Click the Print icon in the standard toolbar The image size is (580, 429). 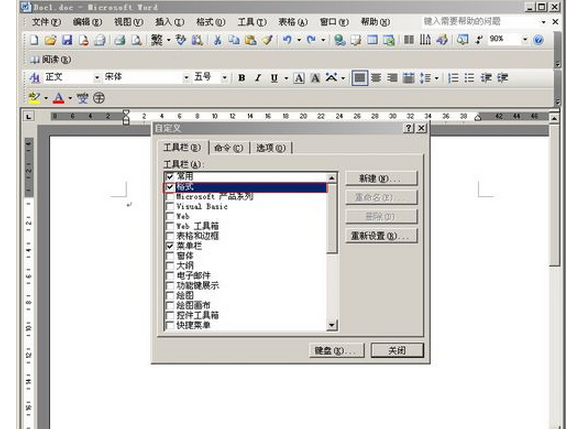pyautogui.click(x=120, y=40)
